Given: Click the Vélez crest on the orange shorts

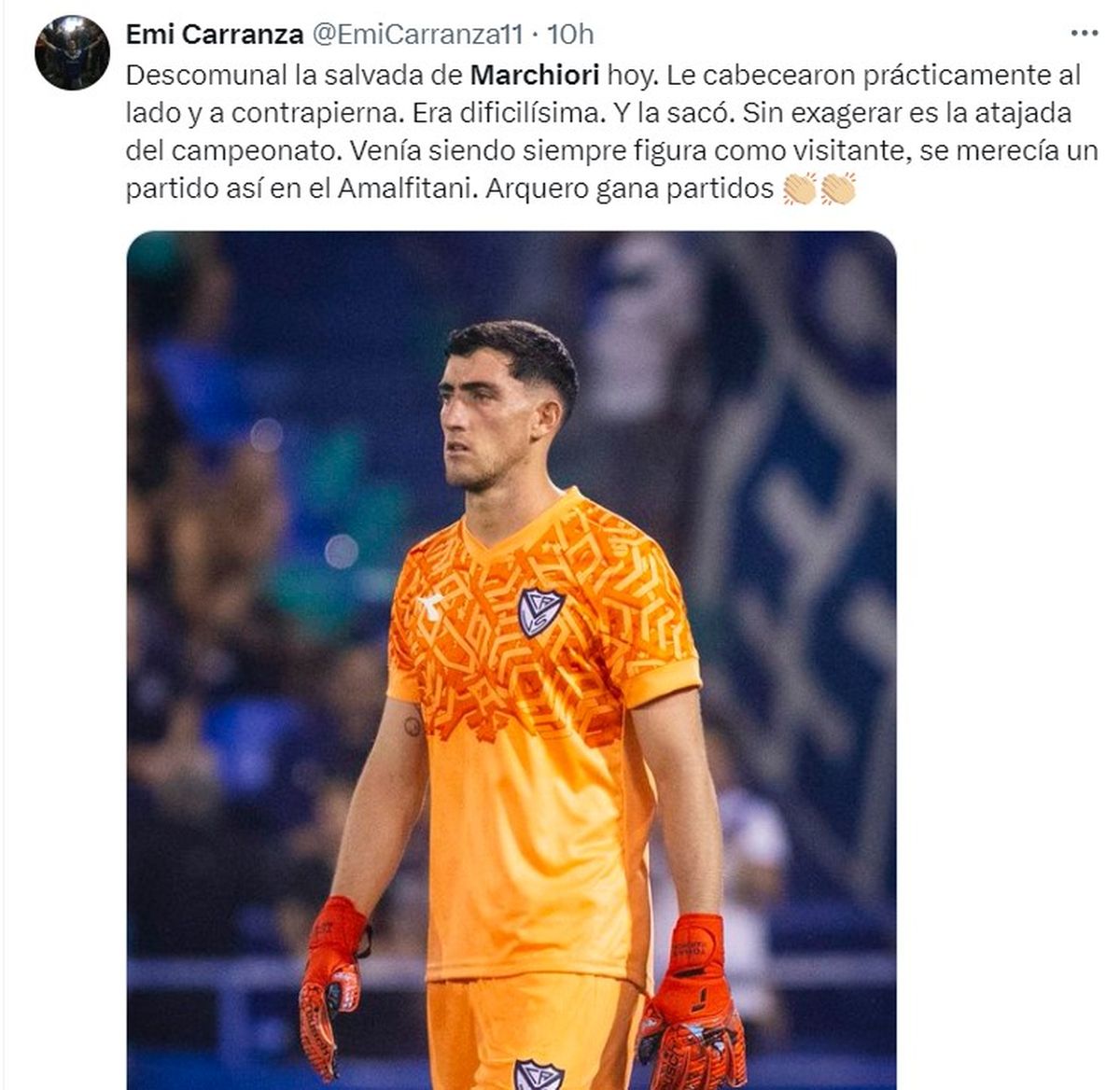Looking at the screenshot, I should click(x=539, y=1073).
